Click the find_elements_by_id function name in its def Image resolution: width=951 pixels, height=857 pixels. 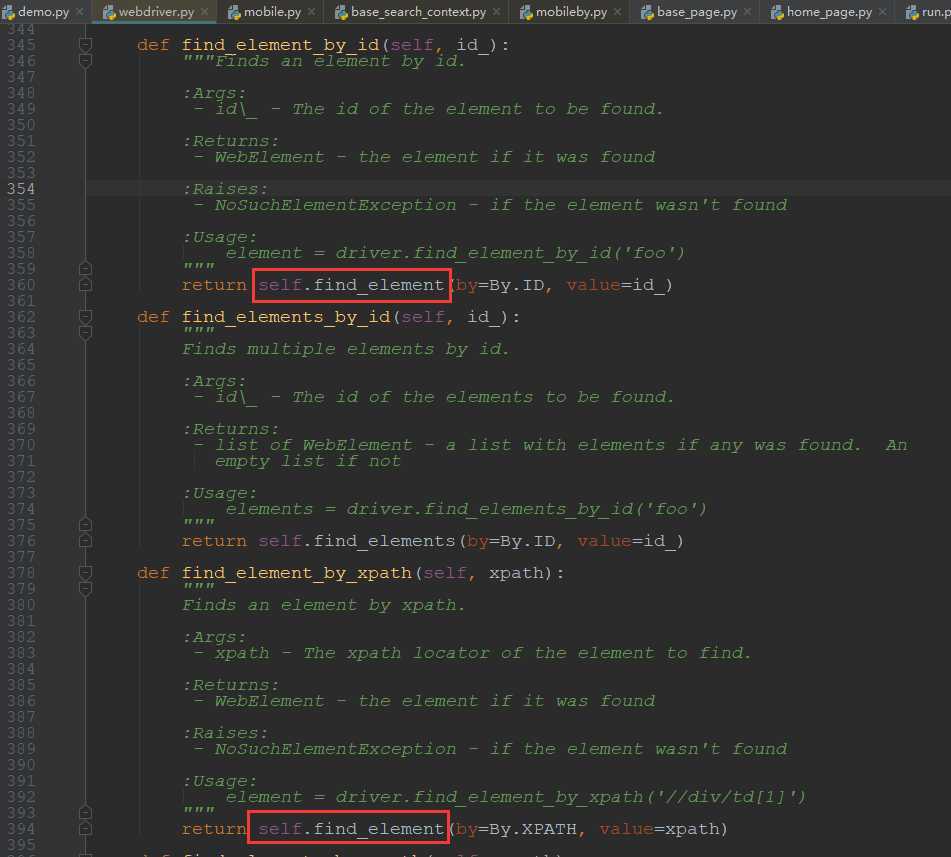286,317
